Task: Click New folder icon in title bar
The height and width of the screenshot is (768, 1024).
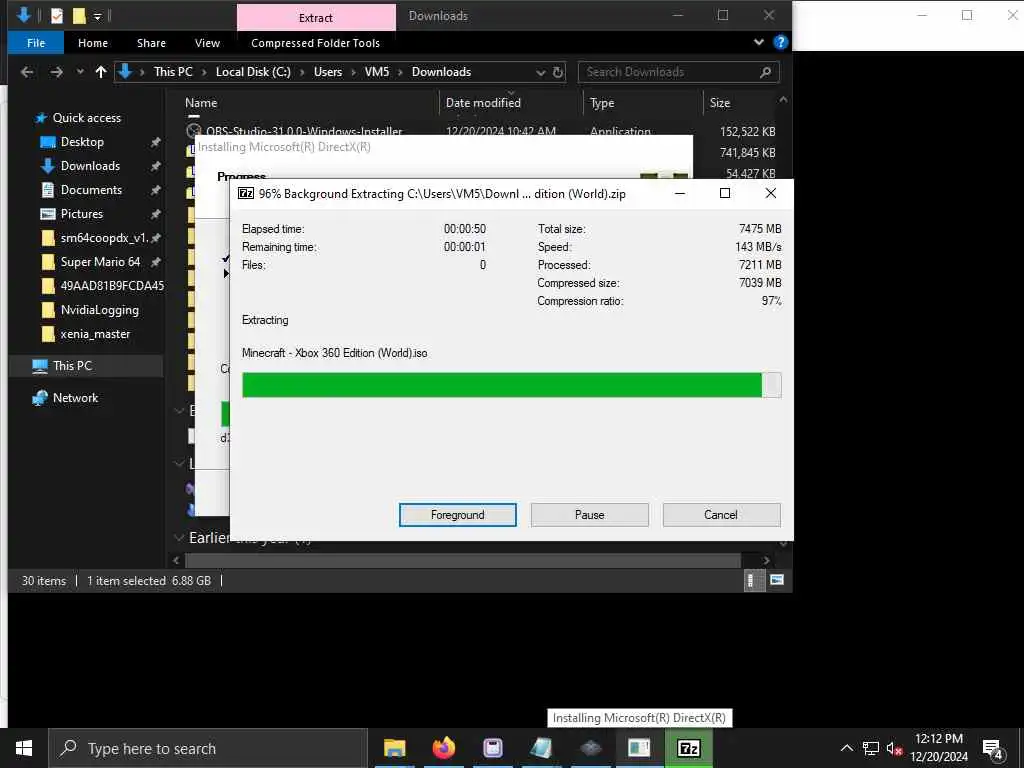Action: point(79,16)
